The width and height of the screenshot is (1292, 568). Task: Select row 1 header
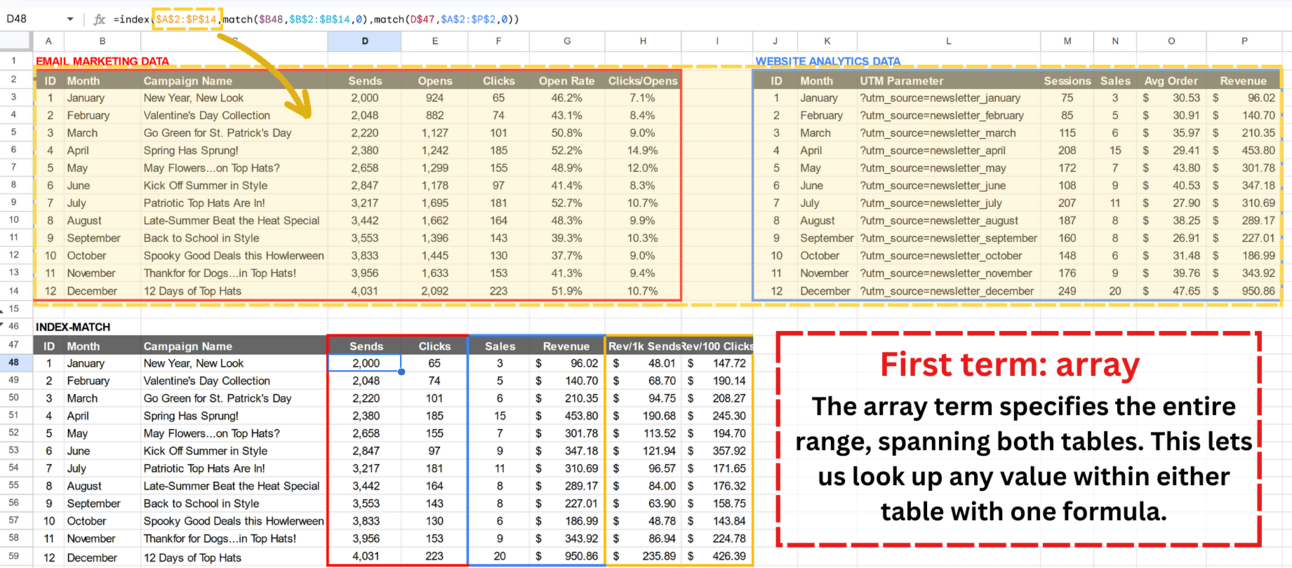click(16, 61)
